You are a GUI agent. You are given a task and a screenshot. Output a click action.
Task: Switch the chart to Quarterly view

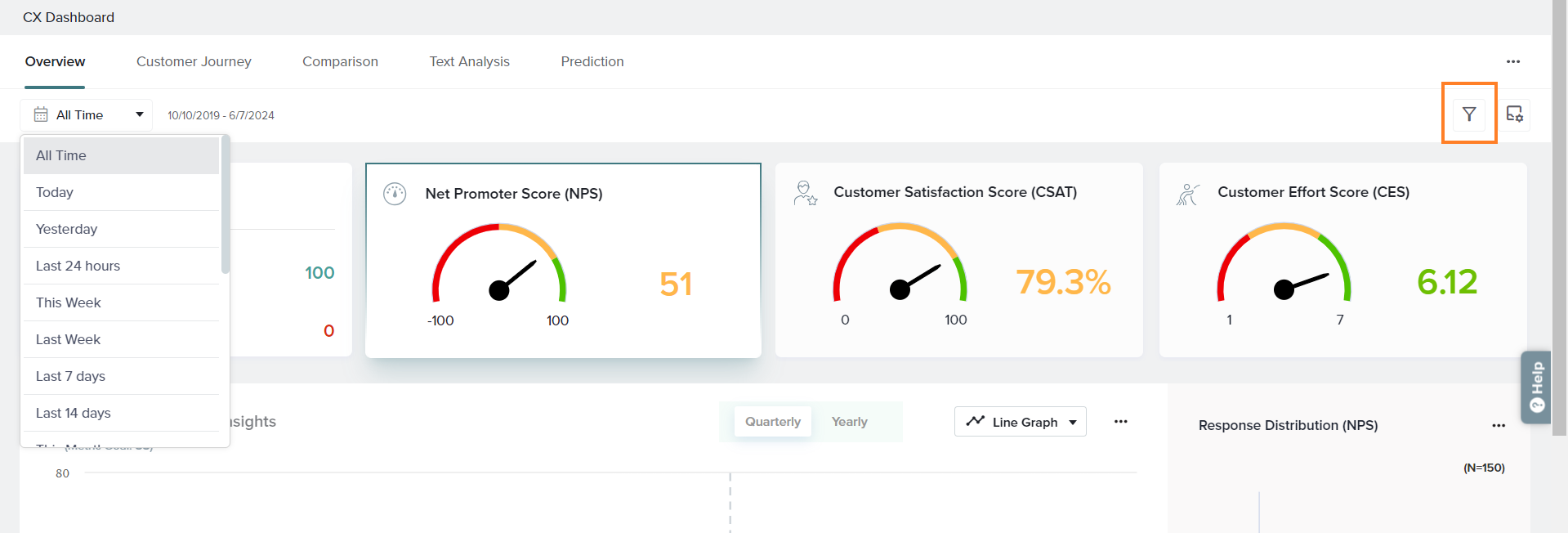click(772, 422)
